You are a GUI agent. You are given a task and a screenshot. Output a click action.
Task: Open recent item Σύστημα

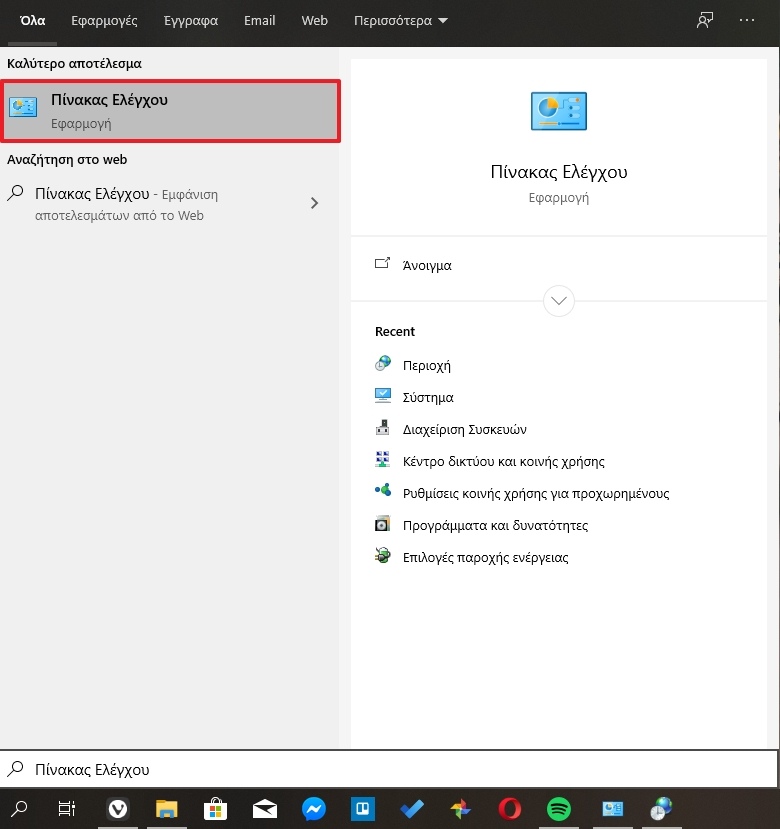pyautogui.click(x=428, y=397)
